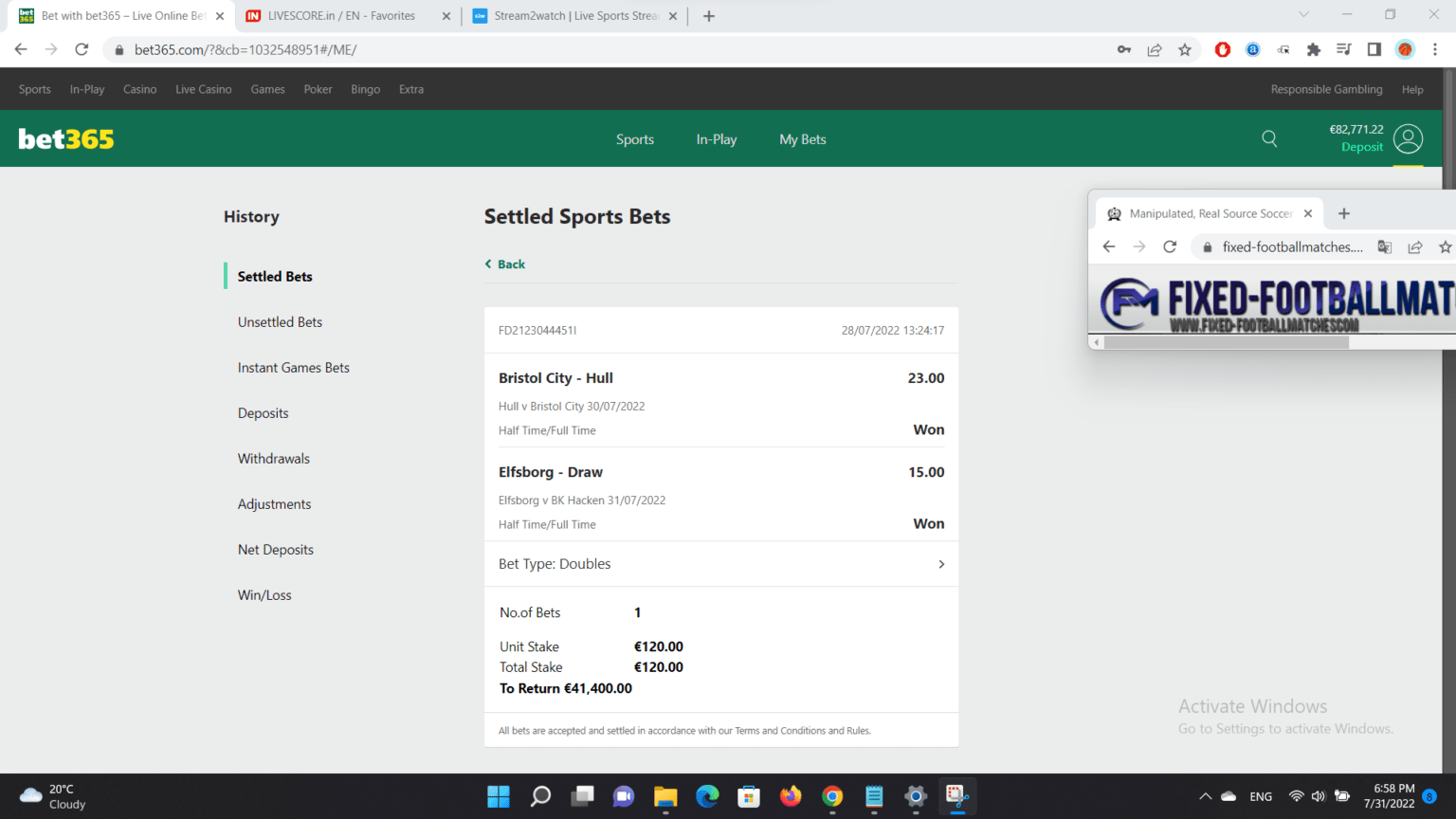
Task: Go back in fixed-footballmatches popup window
Action: click(x=1109, y=246)
